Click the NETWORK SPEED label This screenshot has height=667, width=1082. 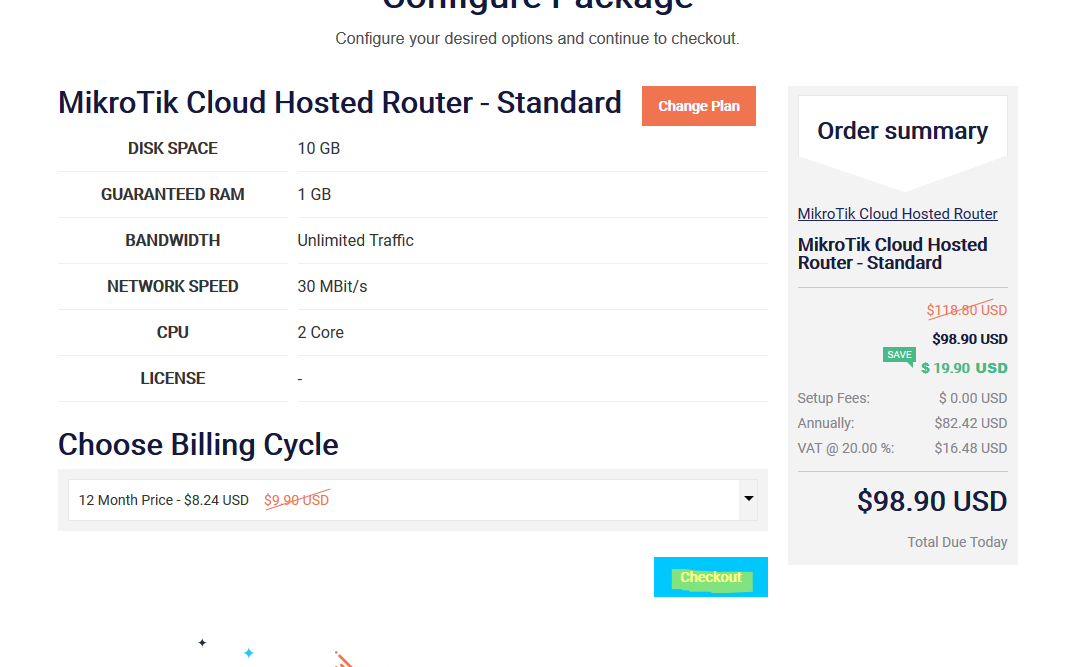(x=173, y=286)
